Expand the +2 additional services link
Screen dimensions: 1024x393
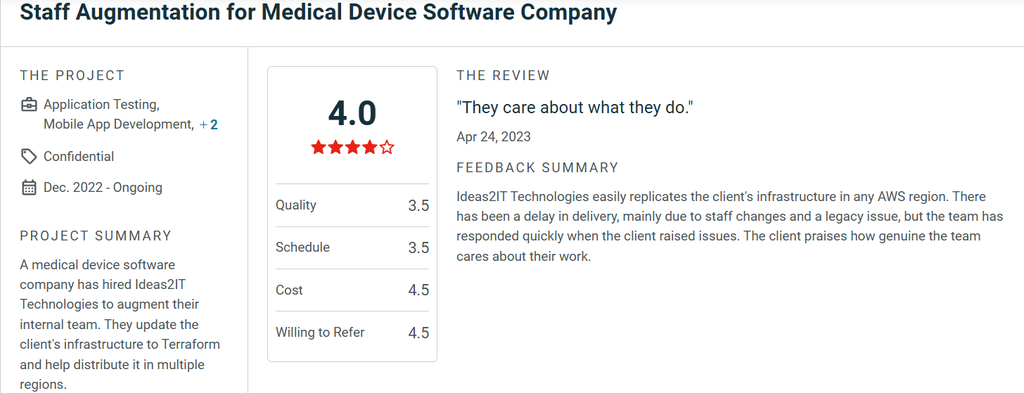208,125
